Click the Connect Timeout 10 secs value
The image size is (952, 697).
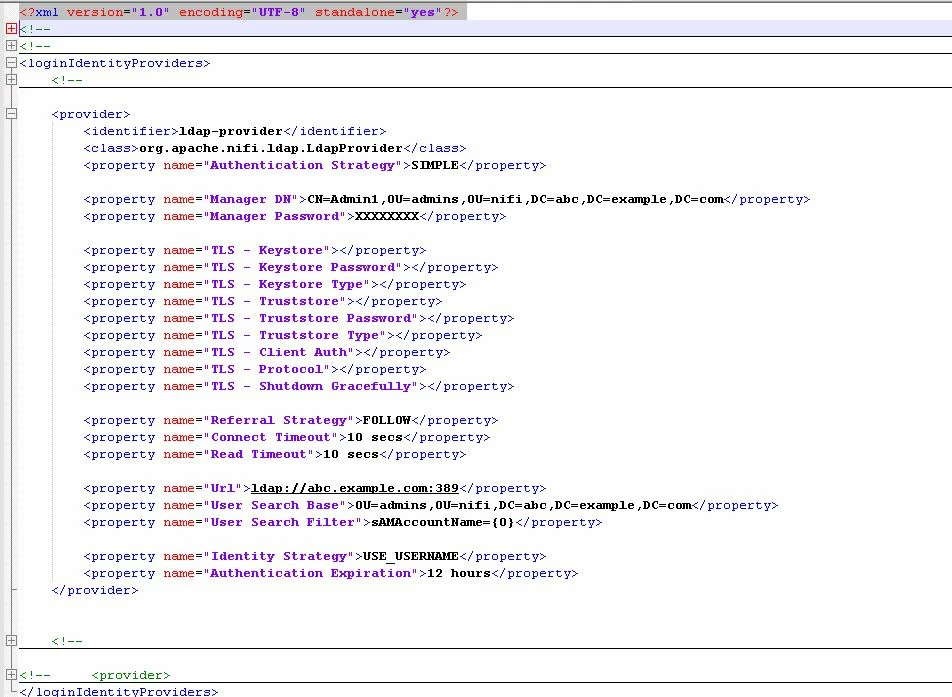point(375,437)
